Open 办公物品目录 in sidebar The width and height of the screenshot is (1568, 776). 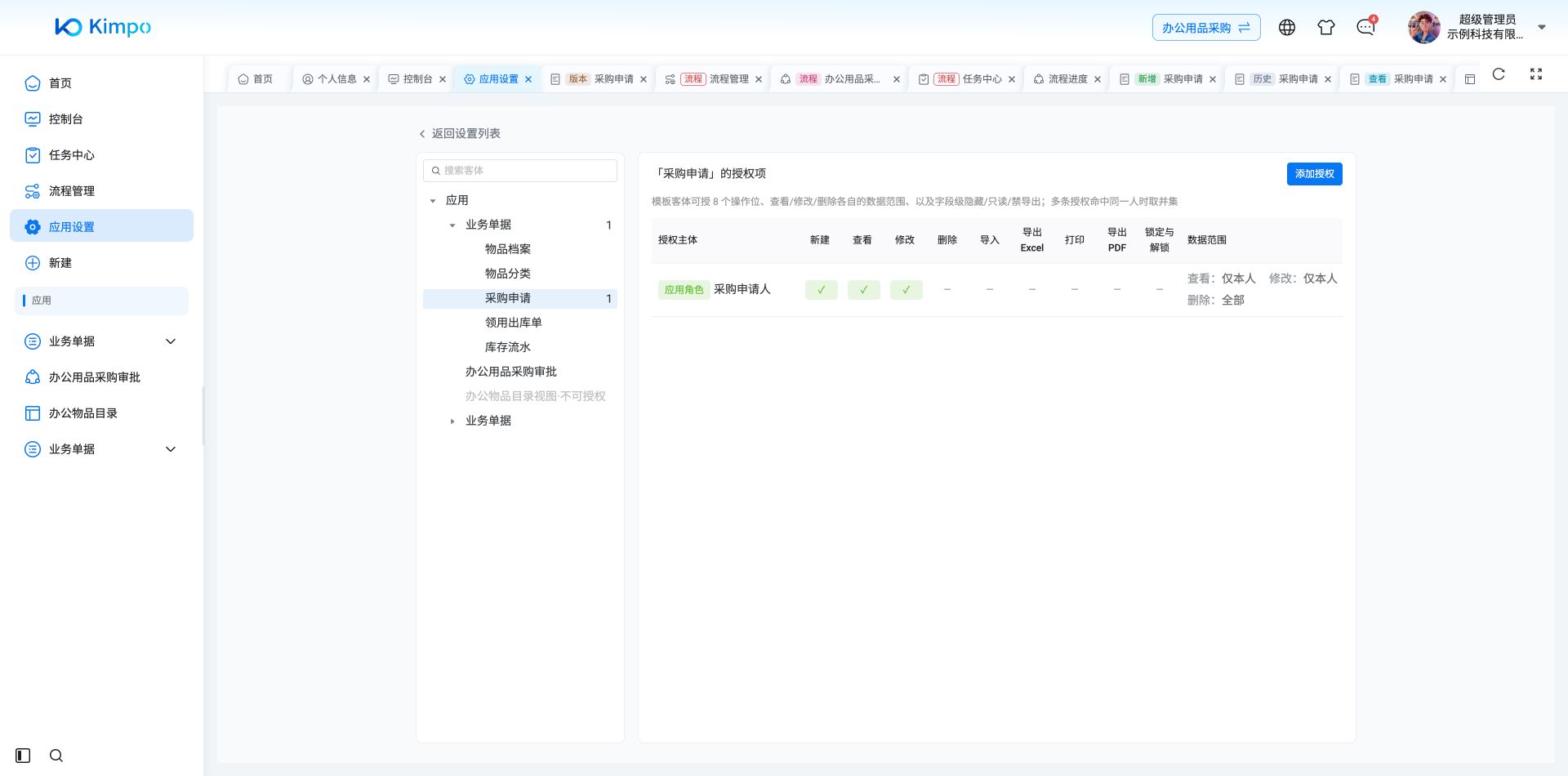pyautogui.click(x=101, y=413)
